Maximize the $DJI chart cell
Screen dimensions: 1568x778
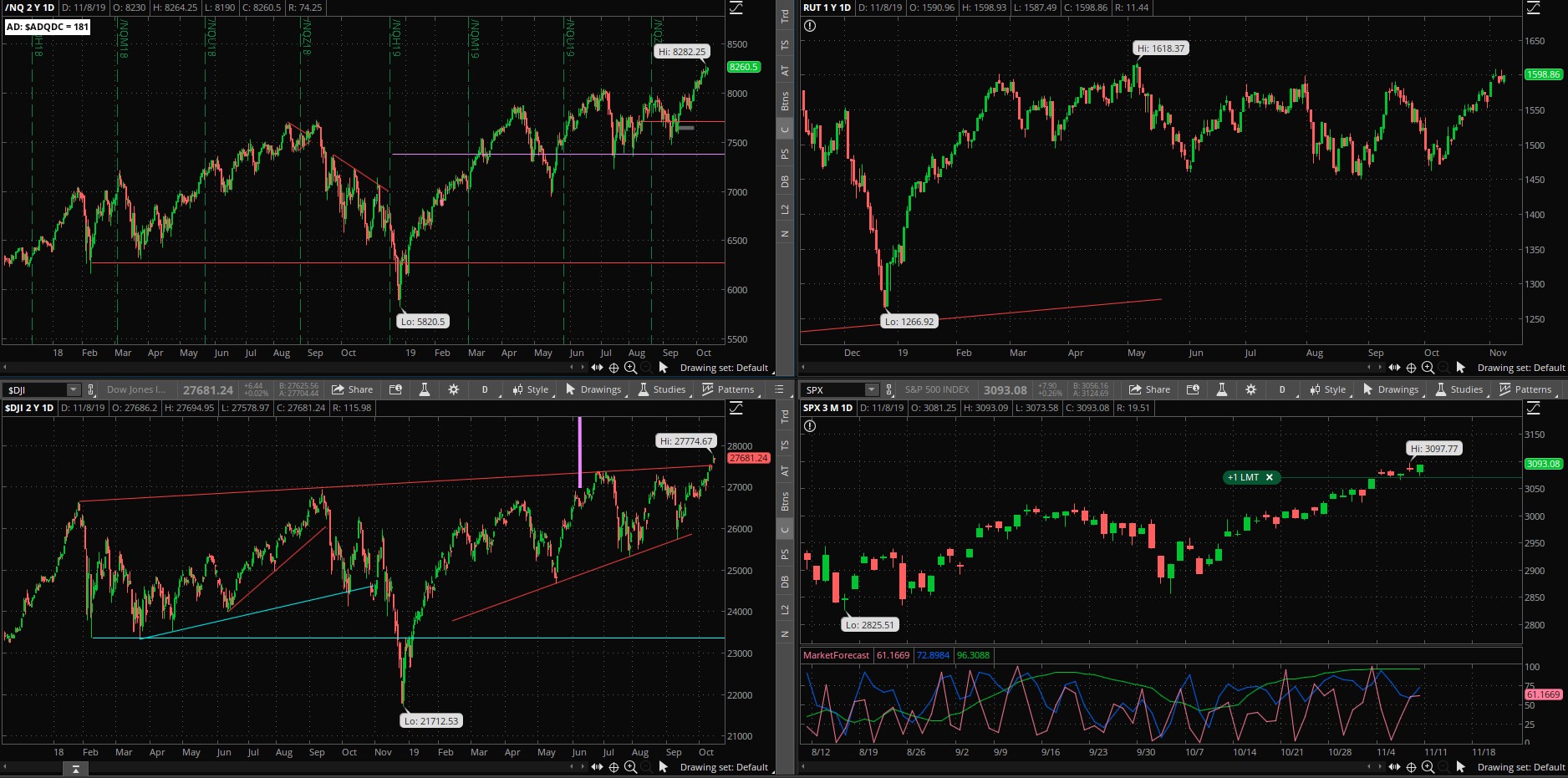pyautogui.click(x=736, y=408)
